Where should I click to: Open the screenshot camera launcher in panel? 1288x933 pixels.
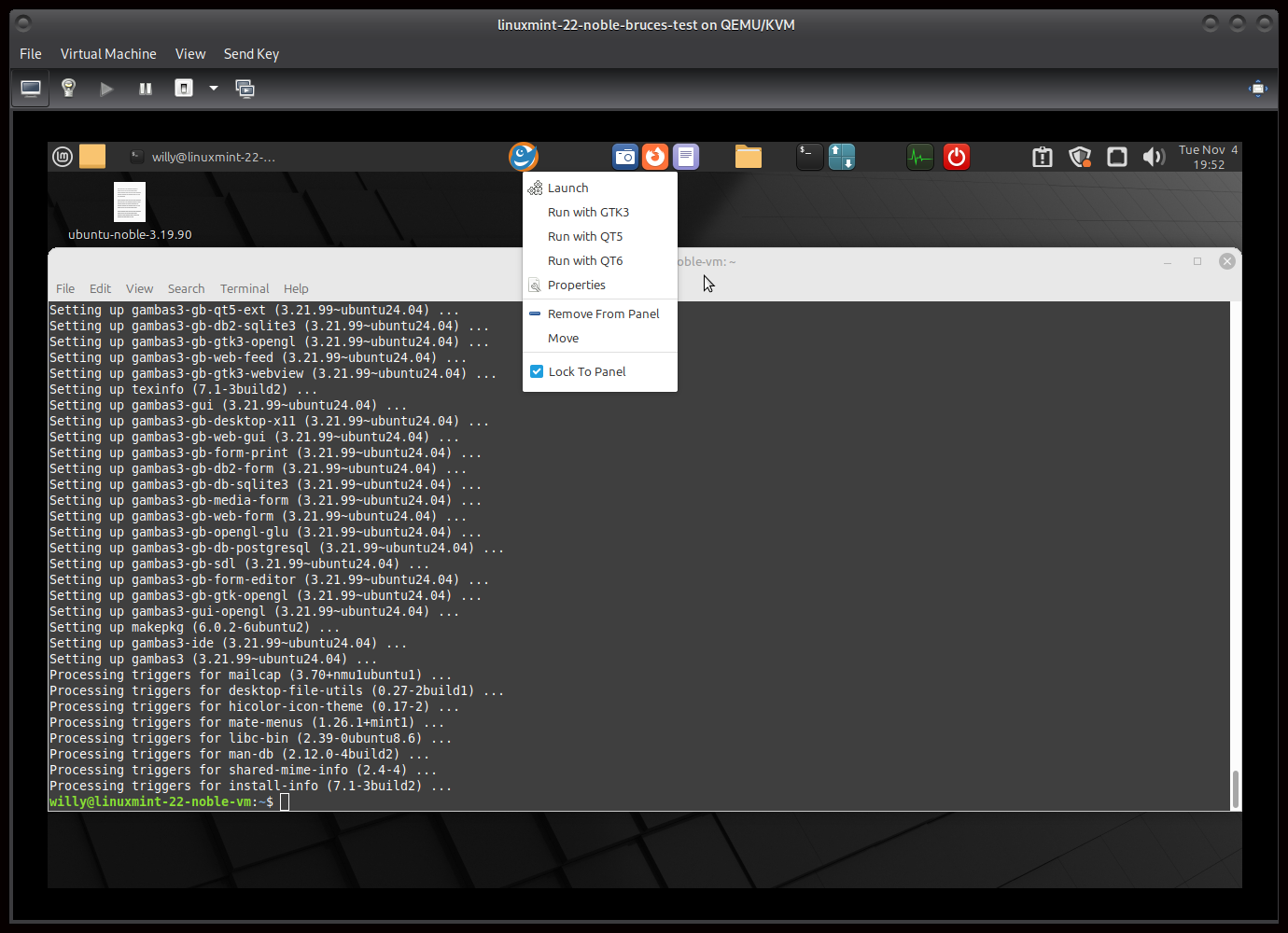coord(624,157)
